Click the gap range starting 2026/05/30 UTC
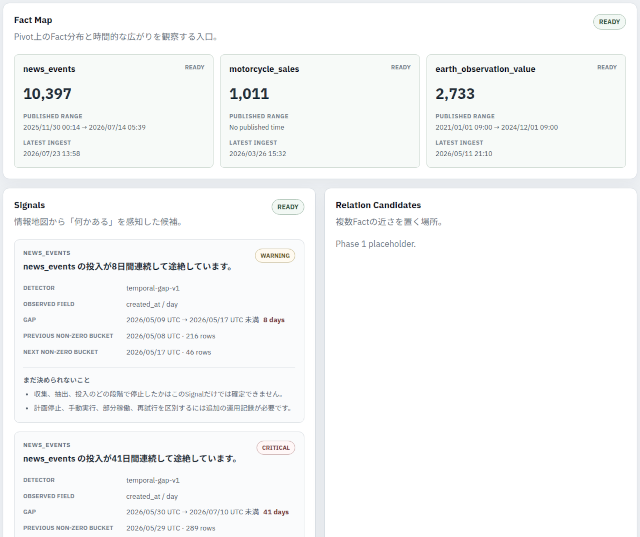Image resolution: width=640 pixels, height=537 pixels. 193,512
